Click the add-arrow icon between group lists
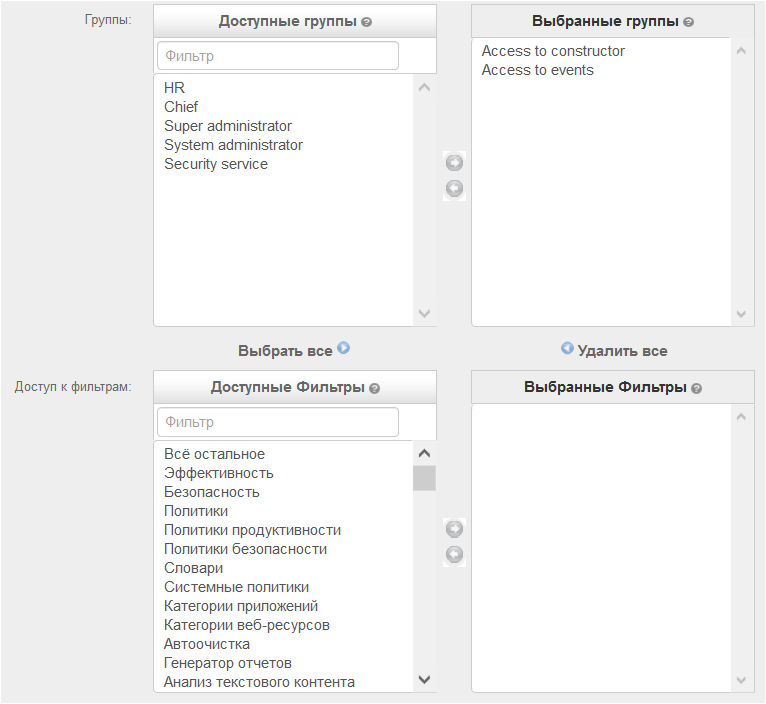Viewport: 766px width, 704px height. point(454,163)
